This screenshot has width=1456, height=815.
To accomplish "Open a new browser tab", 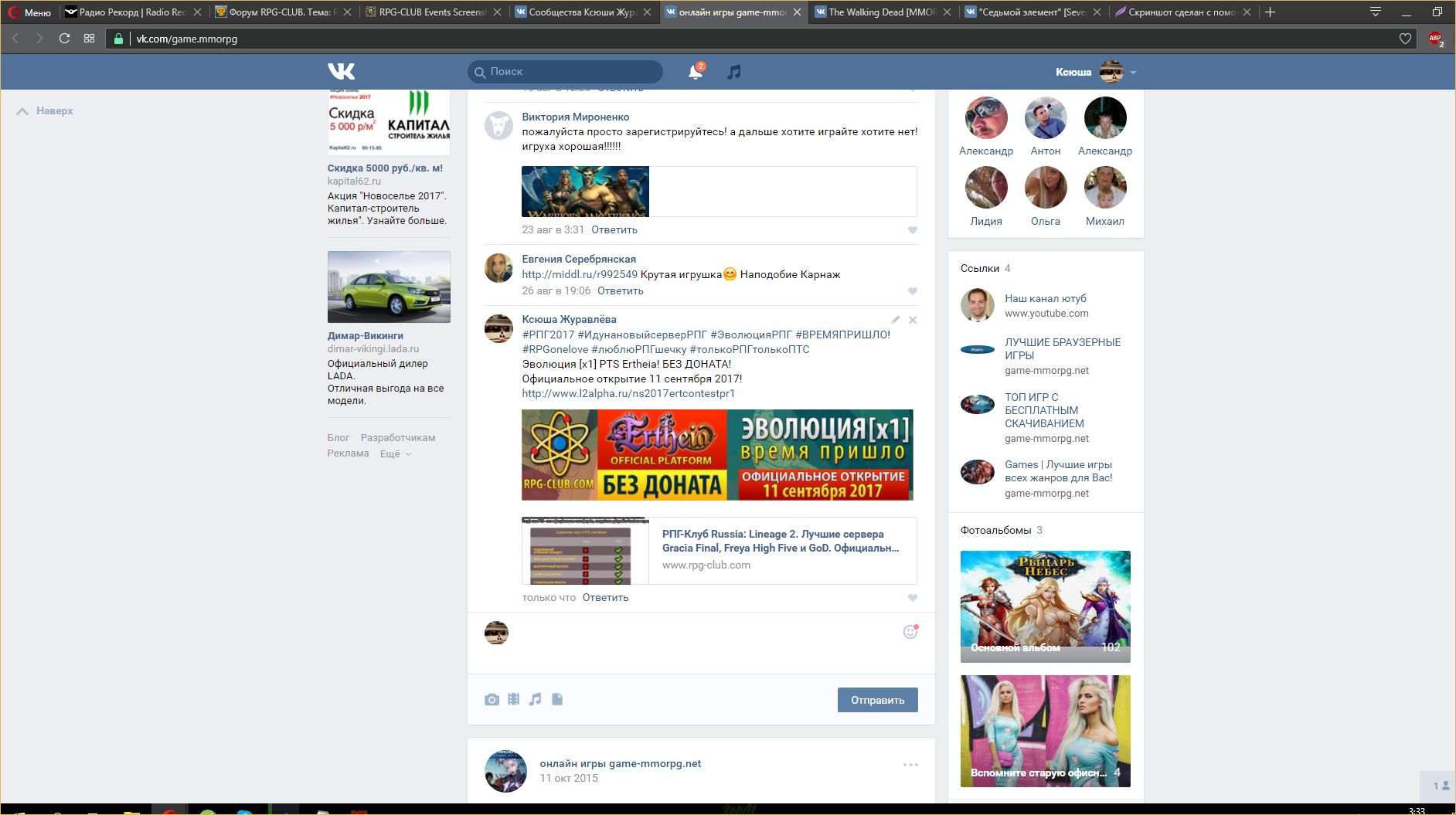I will pos(1270,12).
